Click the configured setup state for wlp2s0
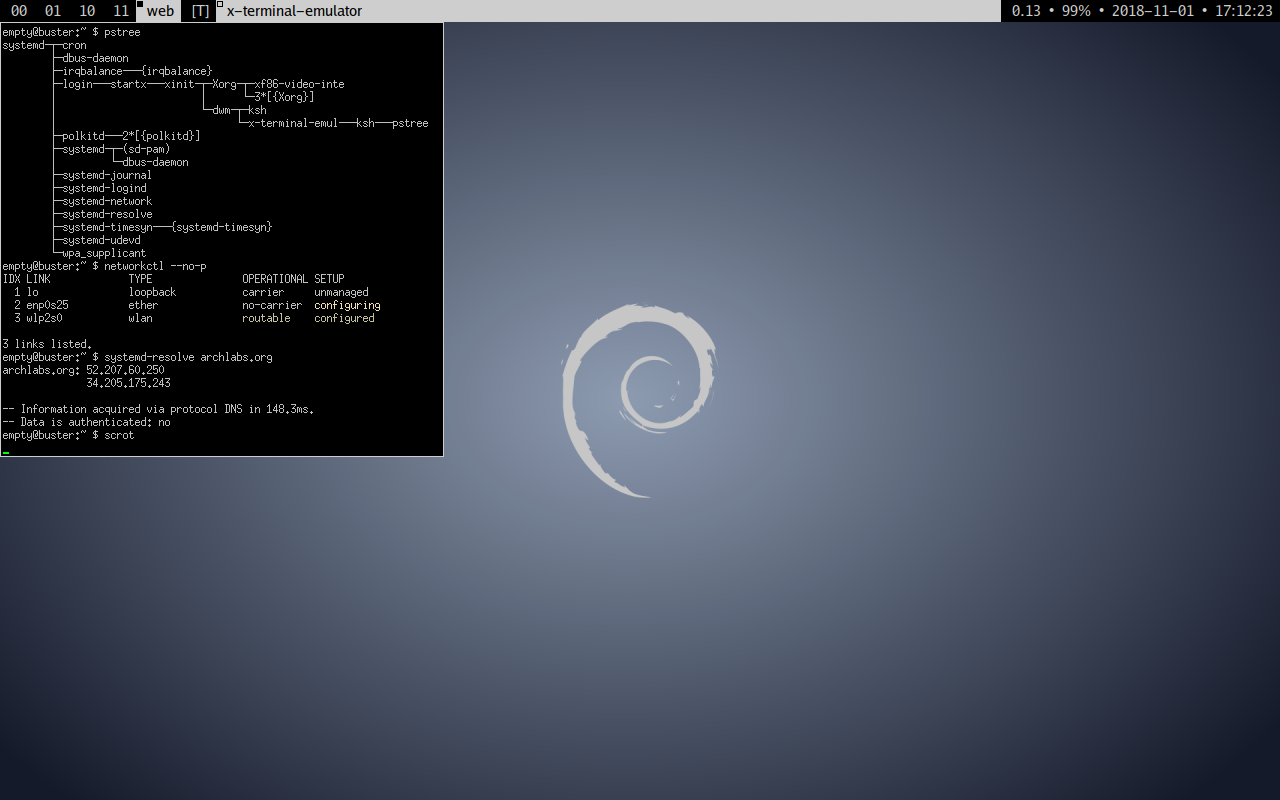The width and height of the screenshot is (1280, 800). click(344, 318)
